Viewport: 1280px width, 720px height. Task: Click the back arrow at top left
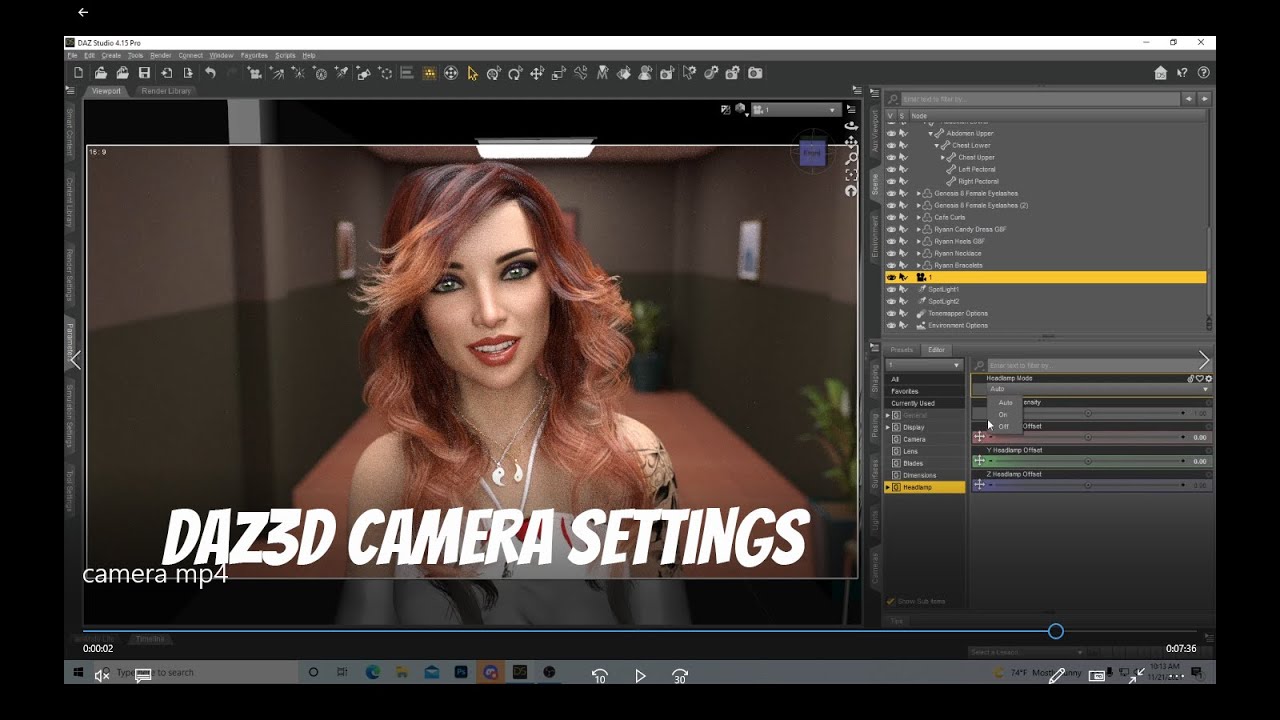[x=83, y=13]
